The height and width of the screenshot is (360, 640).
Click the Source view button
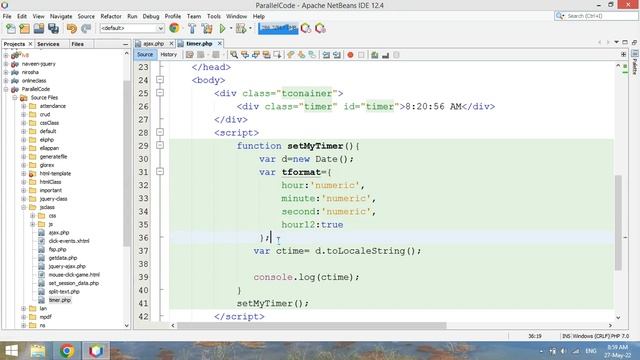pyautogui.click(x=145, y=55)
